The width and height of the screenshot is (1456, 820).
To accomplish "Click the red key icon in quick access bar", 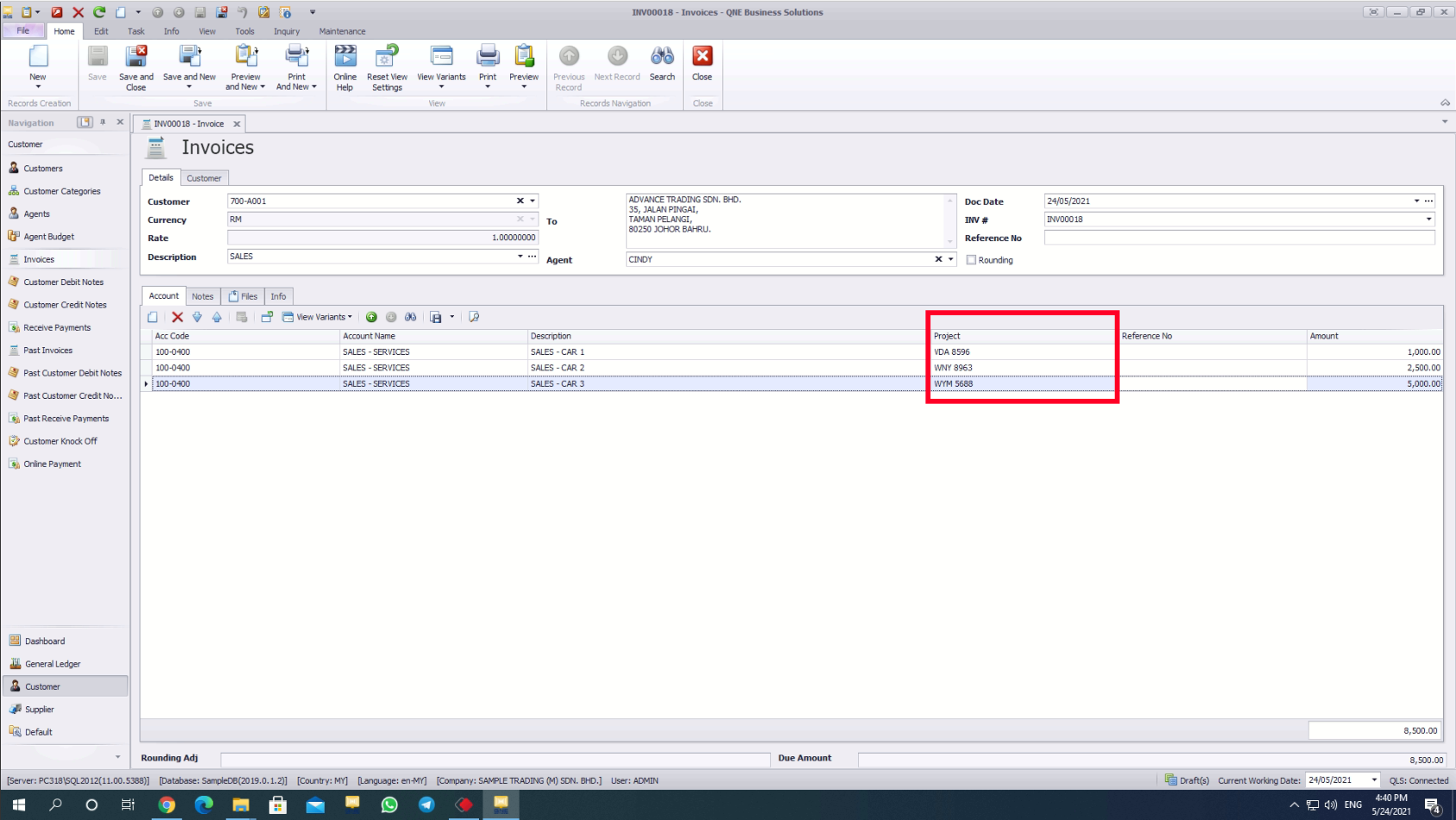I will [57, 12].
